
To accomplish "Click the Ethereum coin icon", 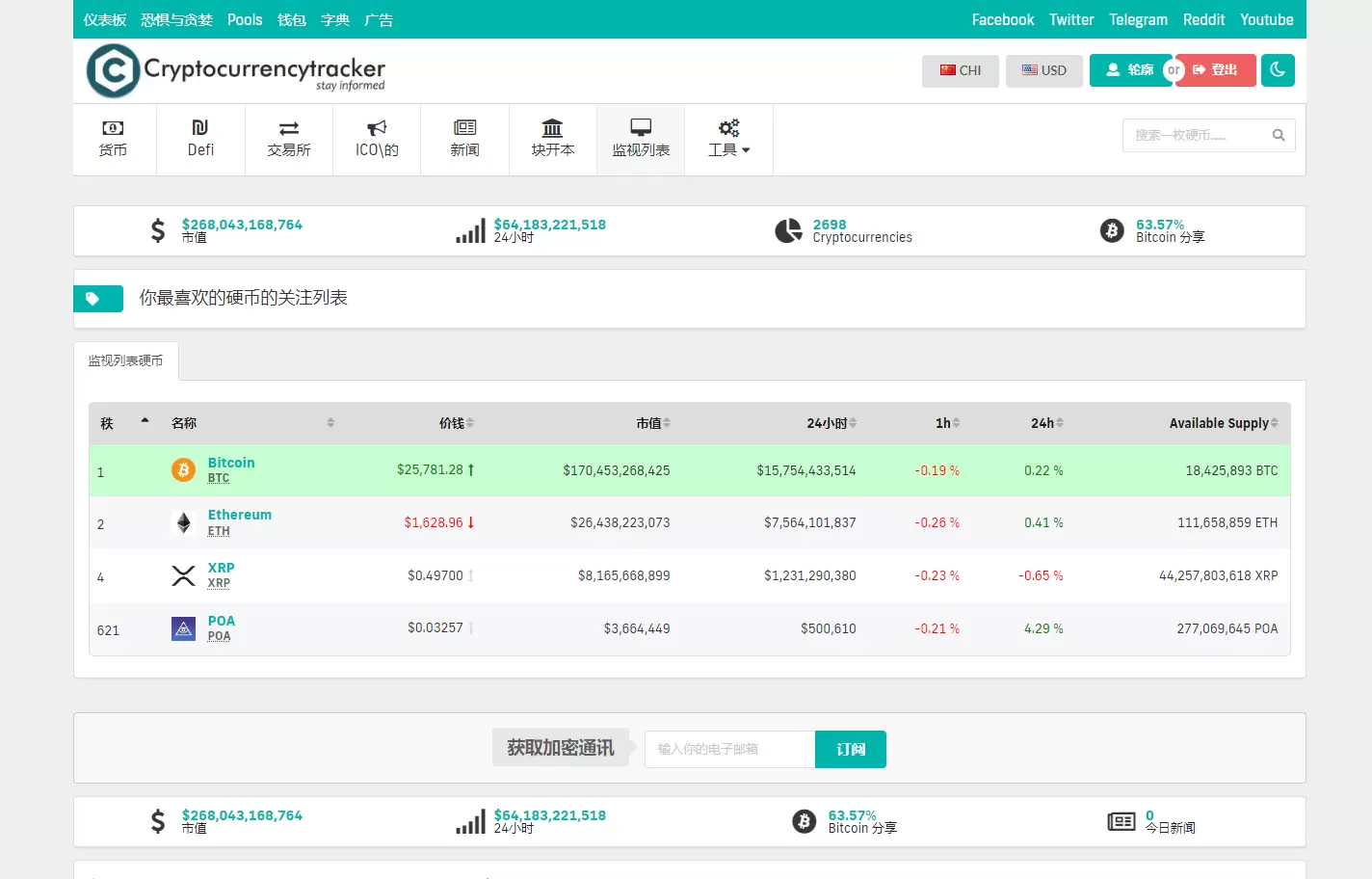I will [x=183, y=522].
